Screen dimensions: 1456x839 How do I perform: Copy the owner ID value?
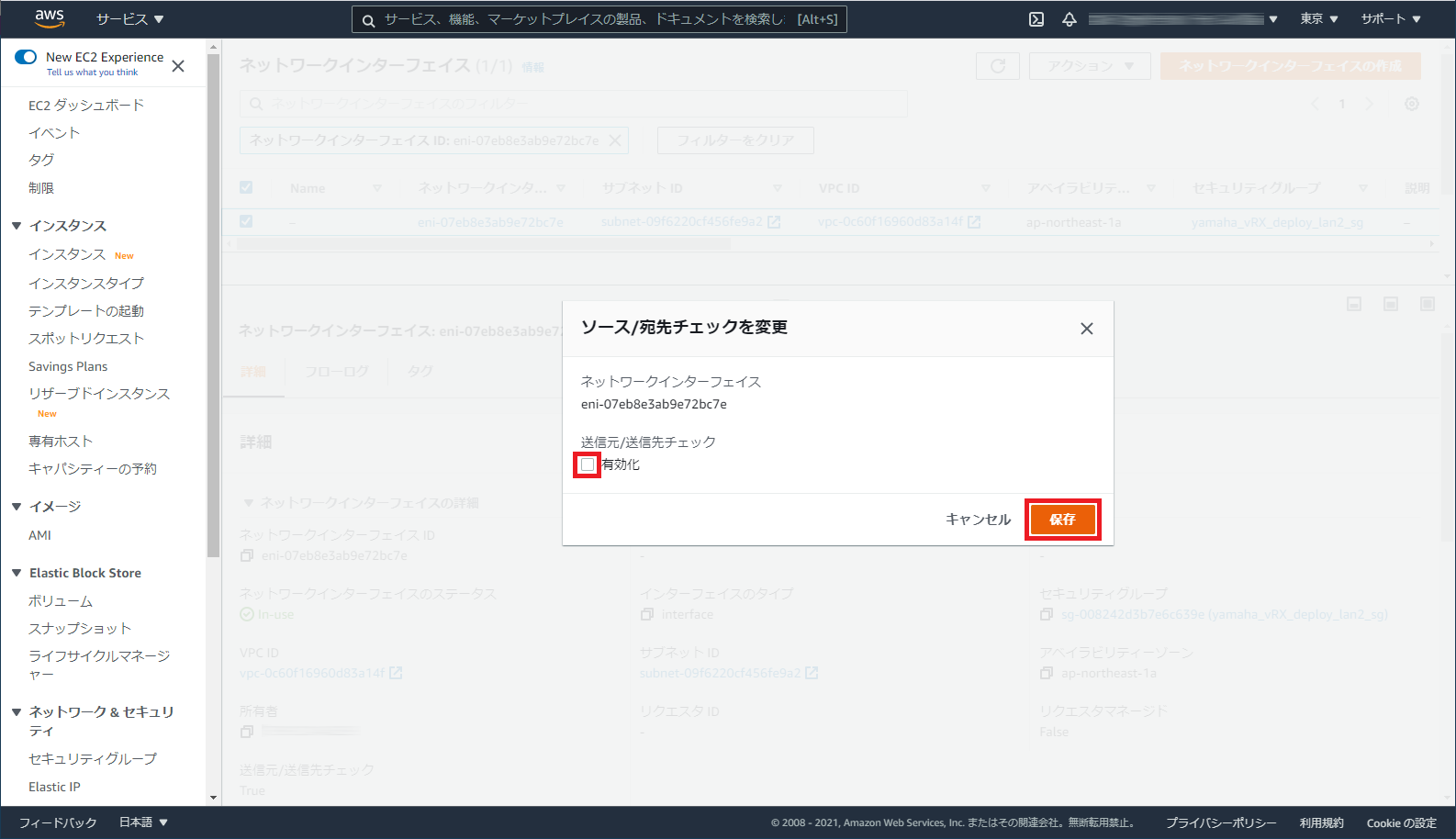coord(247,732)
